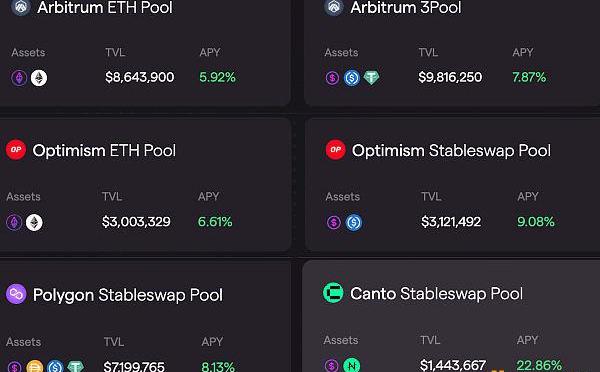Click the white Ethereum asset icon in Optimism ETH Pool

click(34, 222)
